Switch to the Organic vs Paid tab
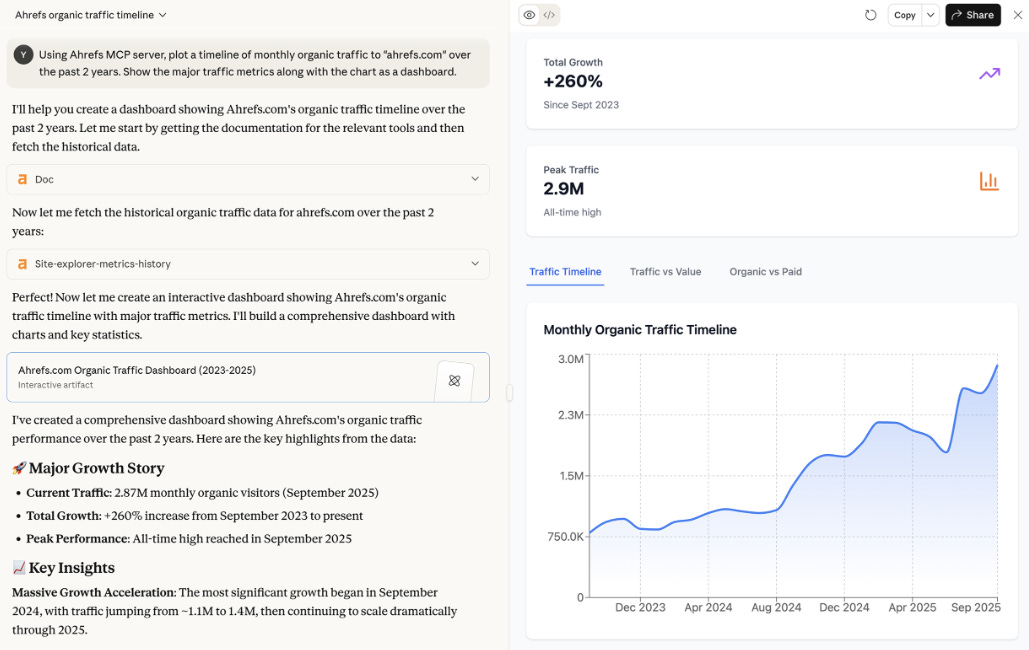This screenshot has height=650, width=1029. click(x=765, y=272)
